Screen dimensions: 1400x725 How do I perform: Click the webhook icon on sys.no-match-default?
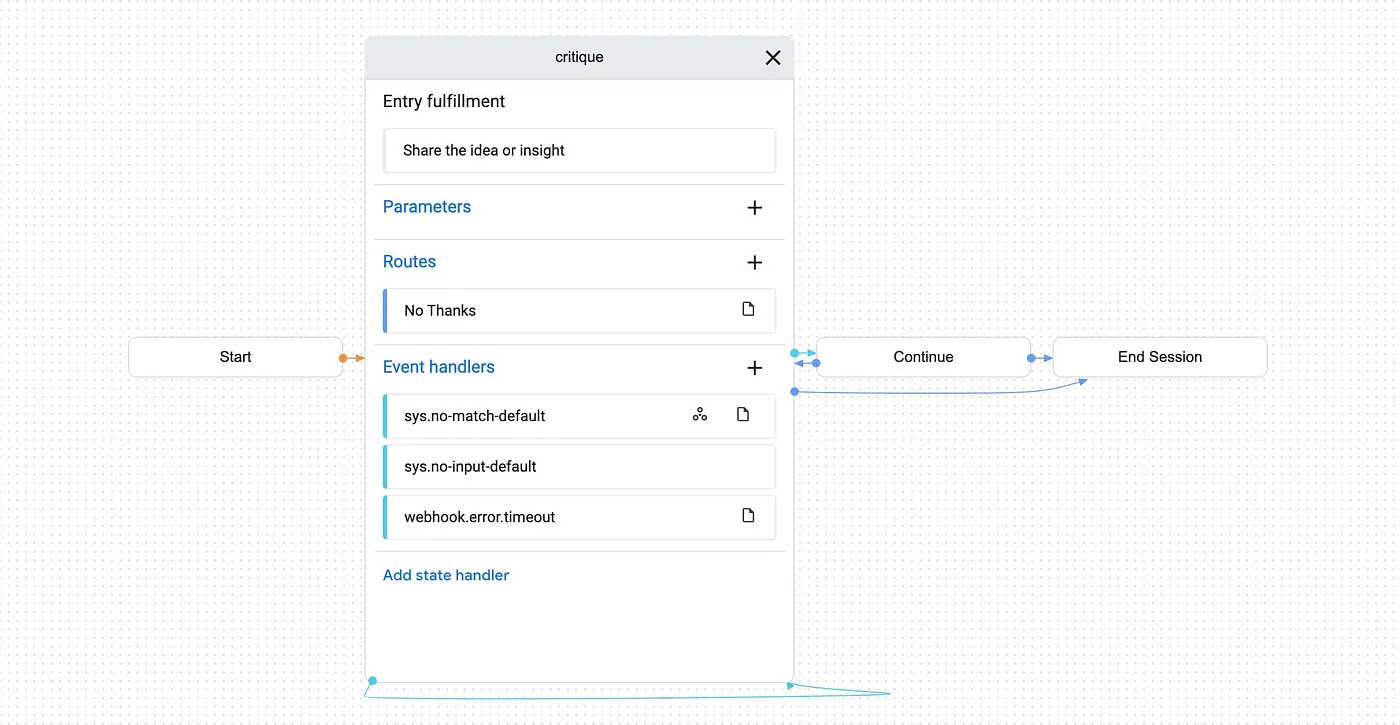[700, 414]
